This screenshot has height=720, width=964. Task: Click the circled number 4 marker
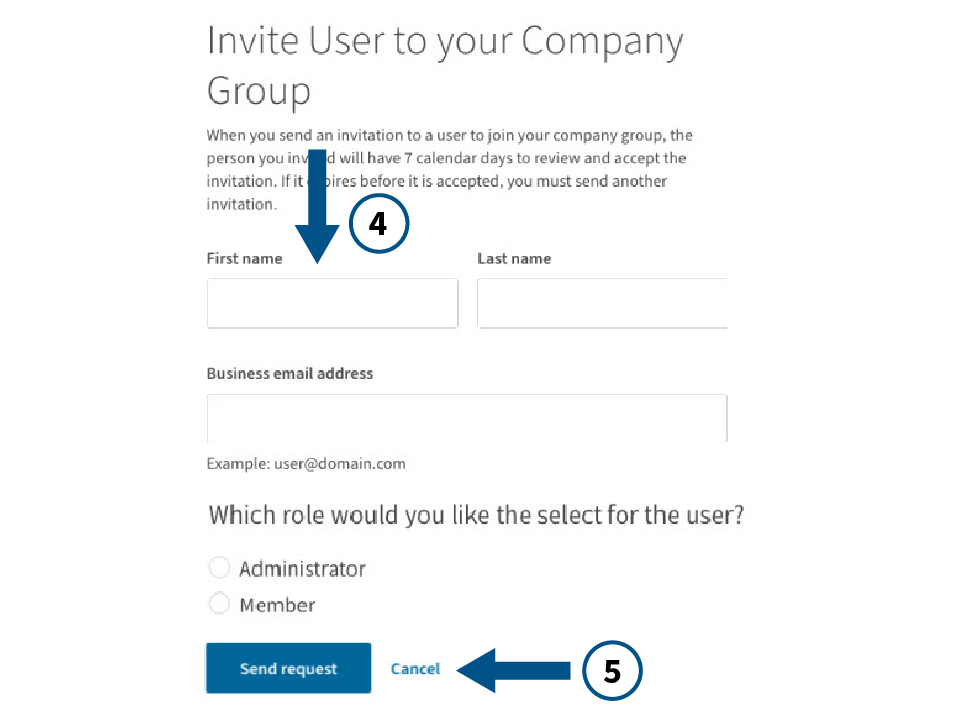(379, 224)
